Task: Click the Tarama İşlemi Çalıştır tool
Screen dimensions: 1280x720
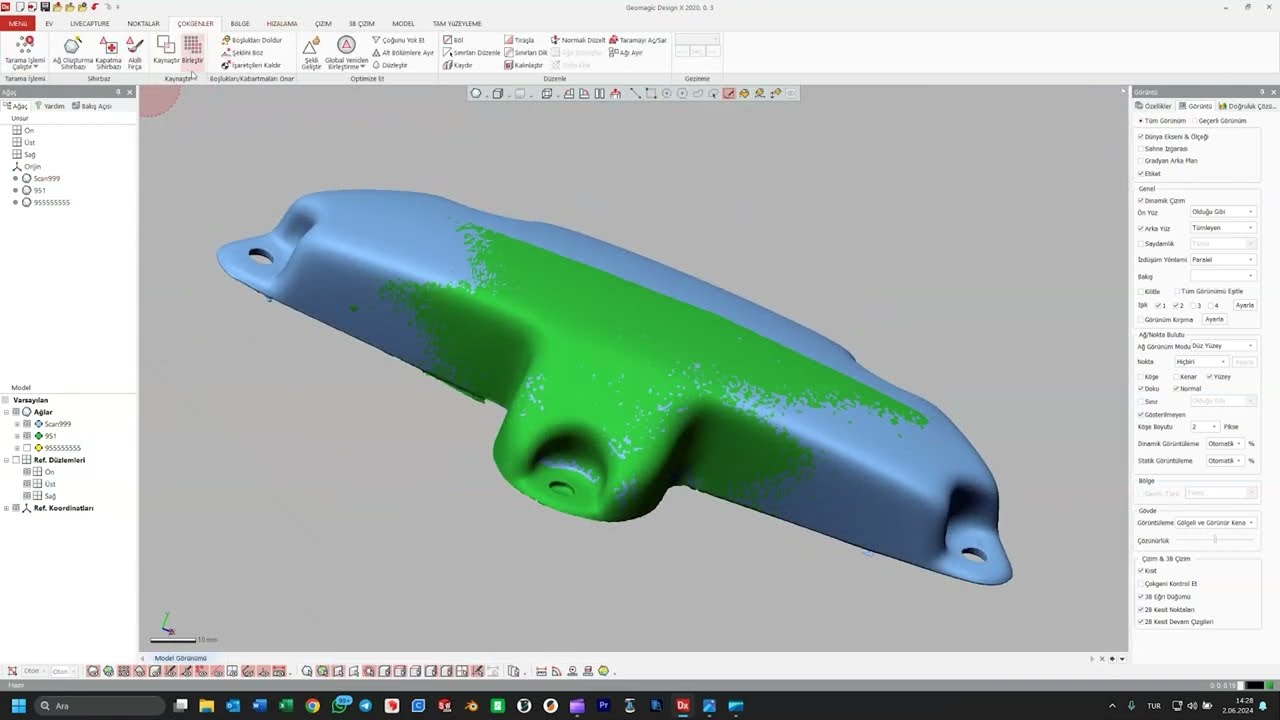Action: (25, 53)
